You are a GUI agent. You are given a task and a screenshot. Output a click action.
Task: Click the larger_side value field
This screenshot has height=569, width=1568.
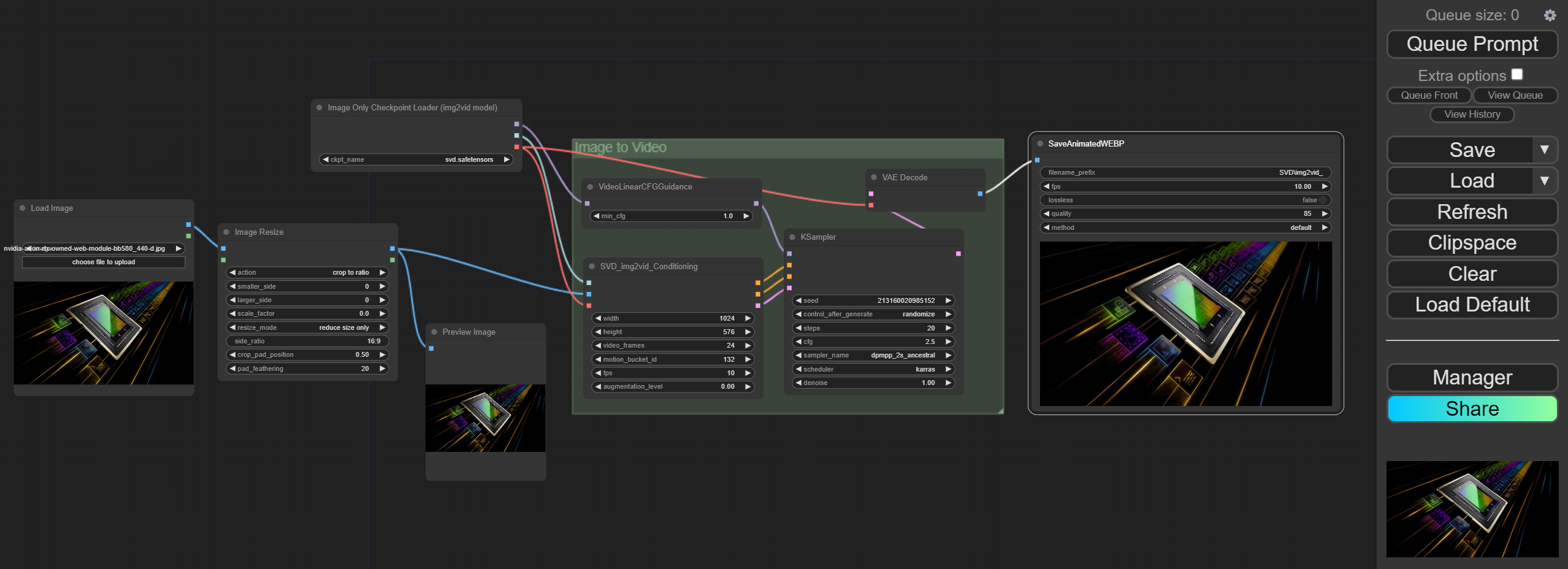coord(307,300)
